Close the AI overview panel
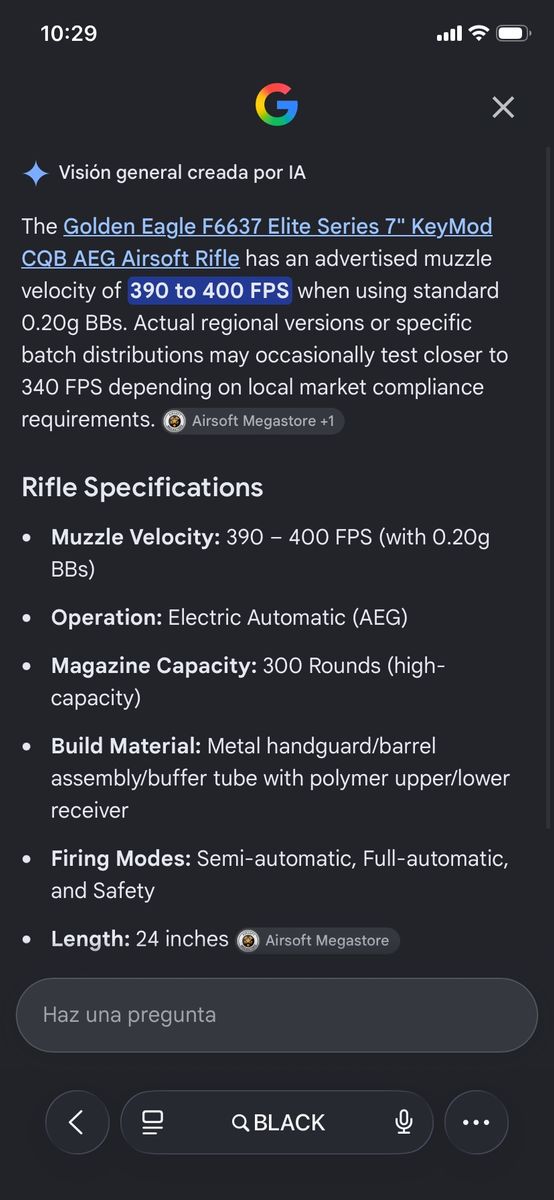Viewport: 554px width, 1200px height. (x=503, y=107)
